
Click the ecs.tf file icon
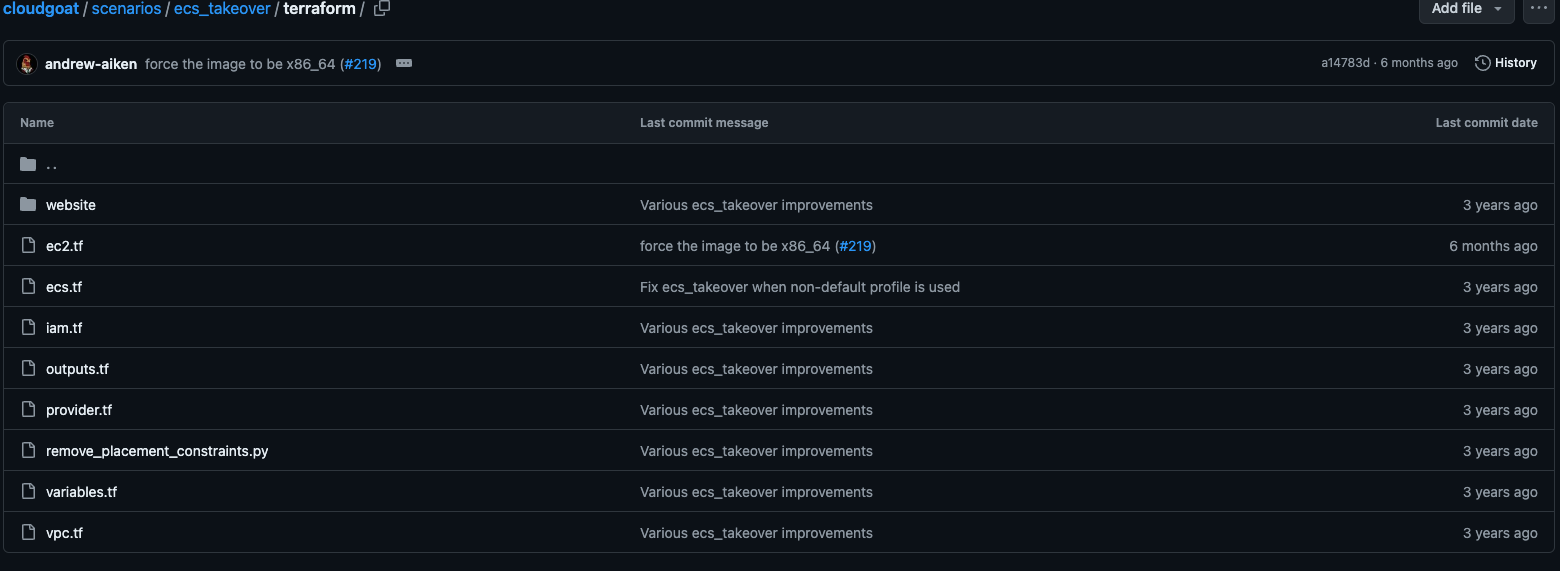pos(28,287)
